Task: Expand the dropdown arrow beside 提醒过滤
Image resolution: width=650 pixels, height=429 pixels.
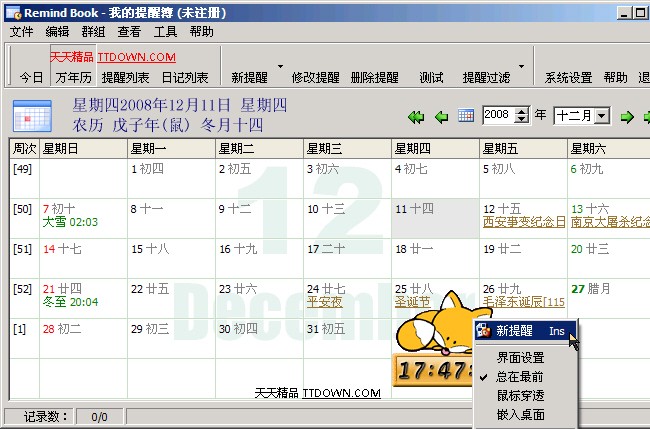Action: pyautogui.click(x=521, y=66)
